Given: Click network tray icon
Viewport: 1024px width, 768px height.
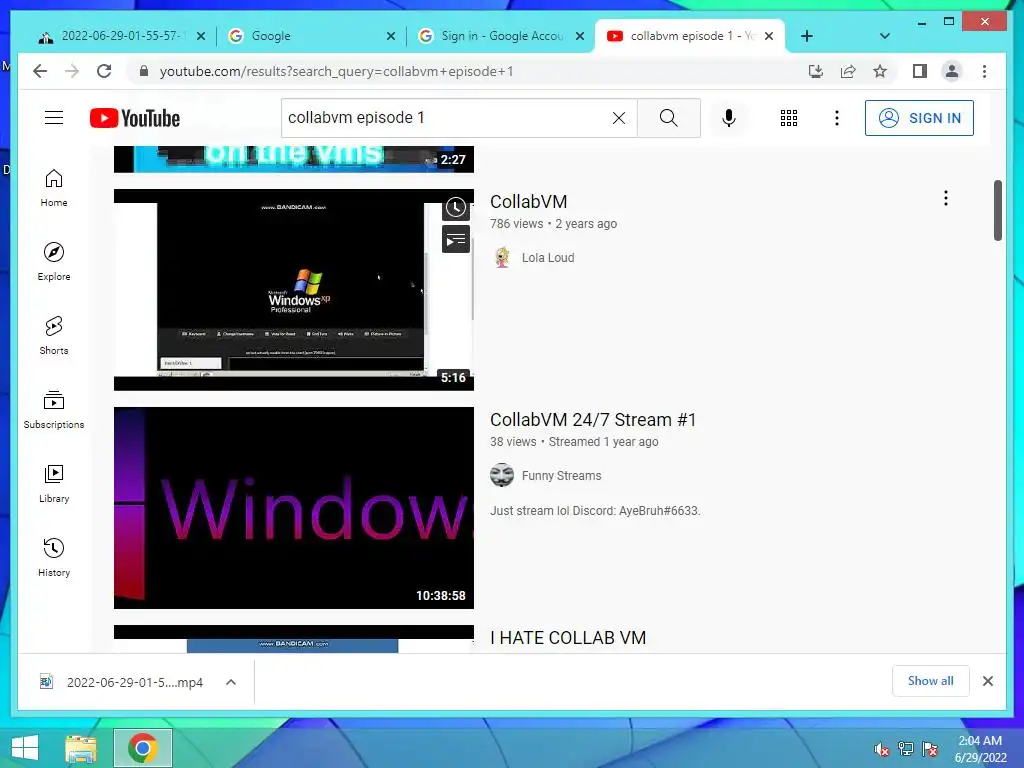Looking at the screenshot, I should (906, 749).
